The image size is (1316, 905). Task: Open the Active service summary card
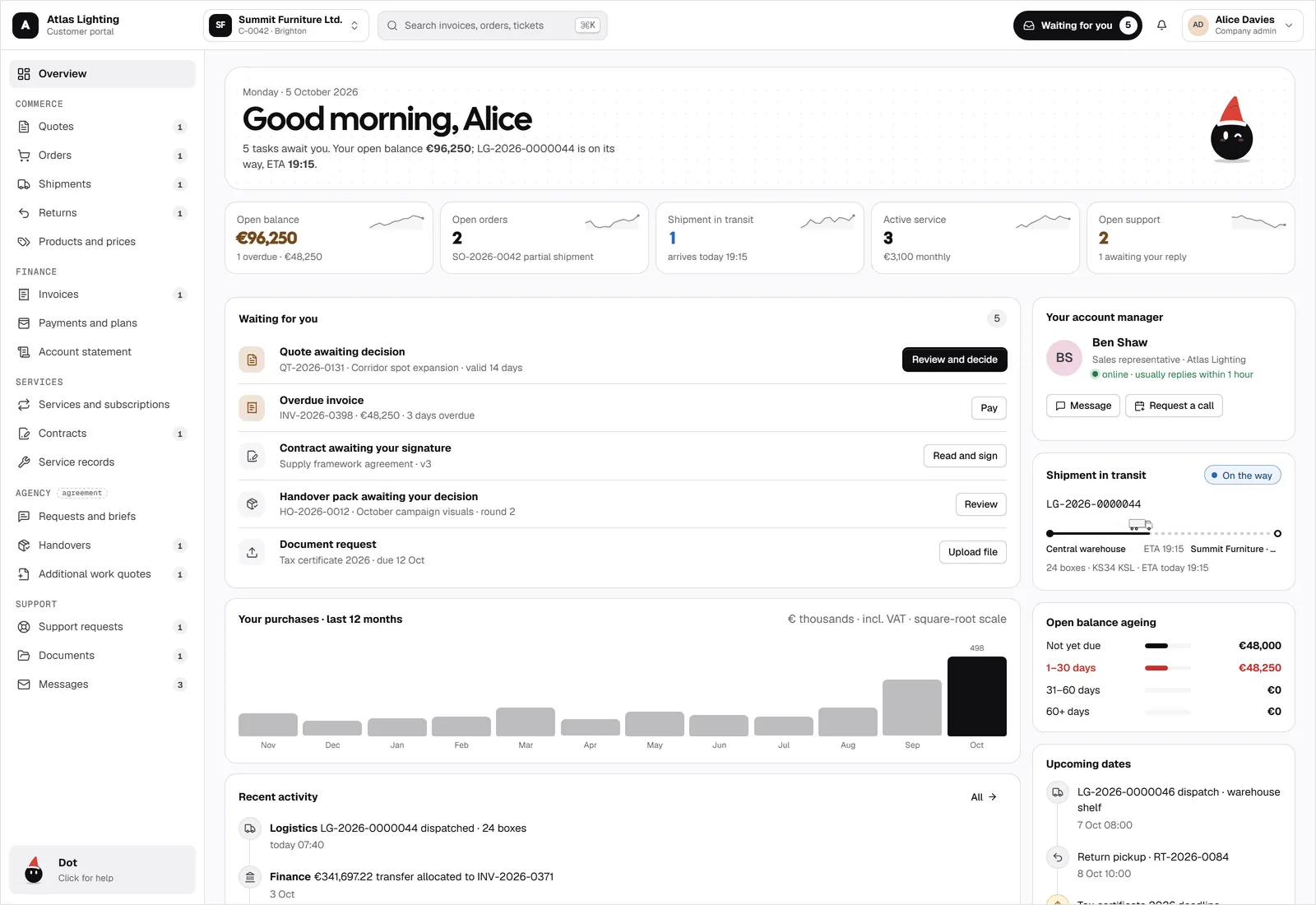[x=975, y=238]
